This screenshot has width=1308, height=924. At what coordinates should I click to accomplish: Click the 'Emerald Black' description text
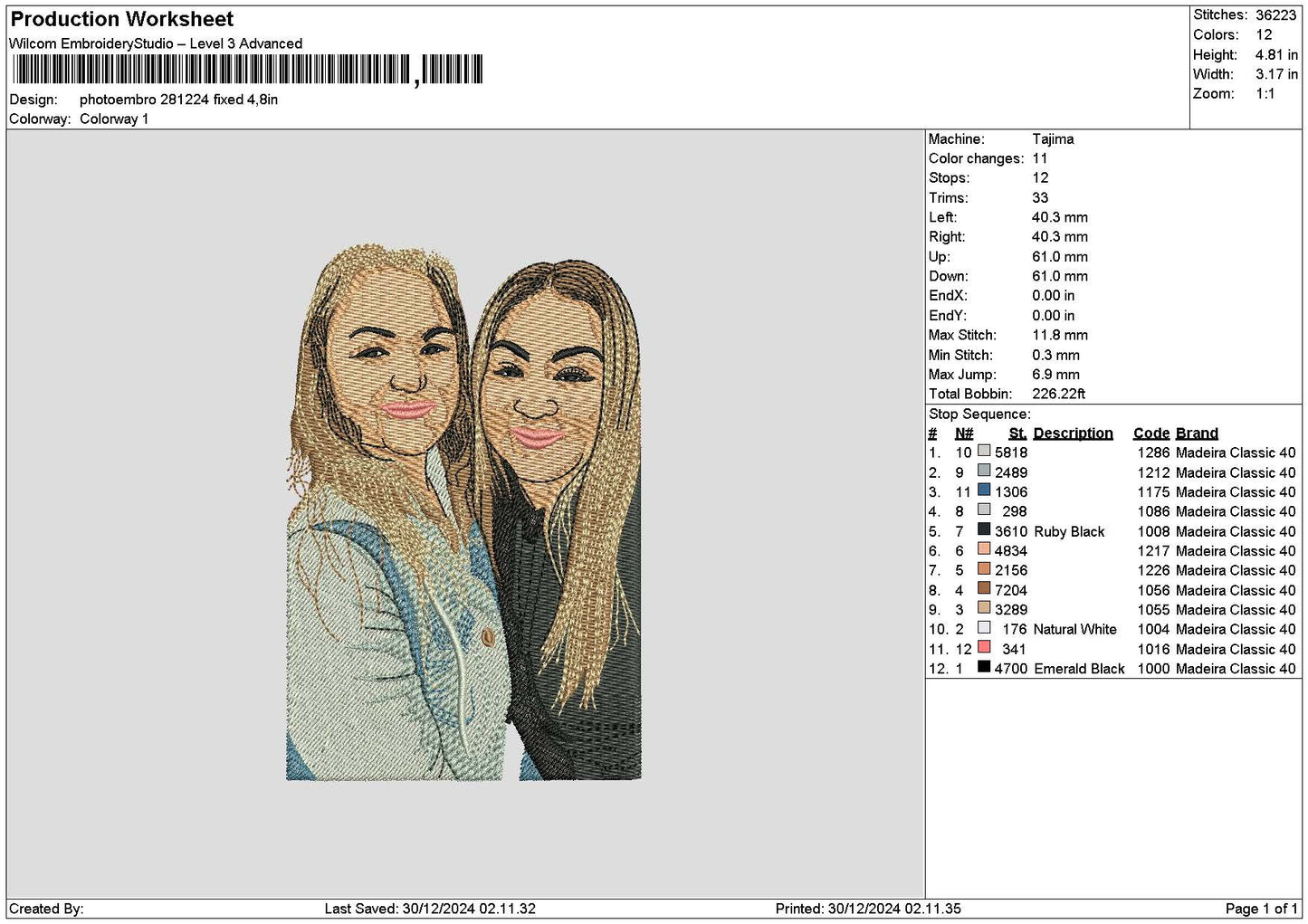(x=1079, y=669)
